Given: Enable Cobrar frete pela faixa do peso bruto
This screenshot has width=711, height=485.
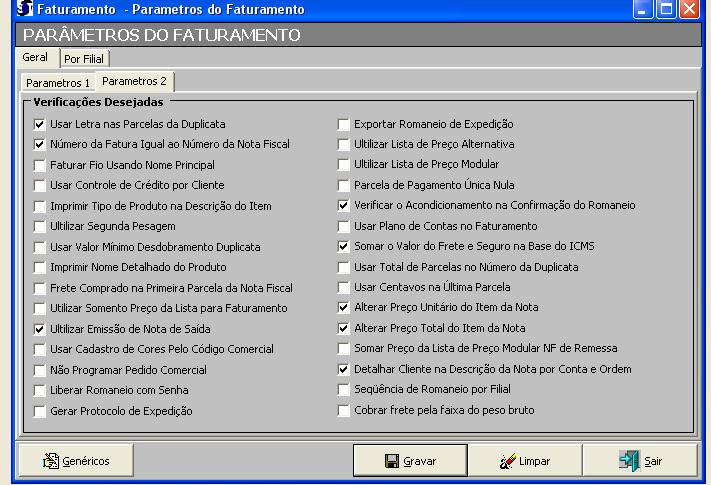Looking at the screenshot, I should (344, 411).
